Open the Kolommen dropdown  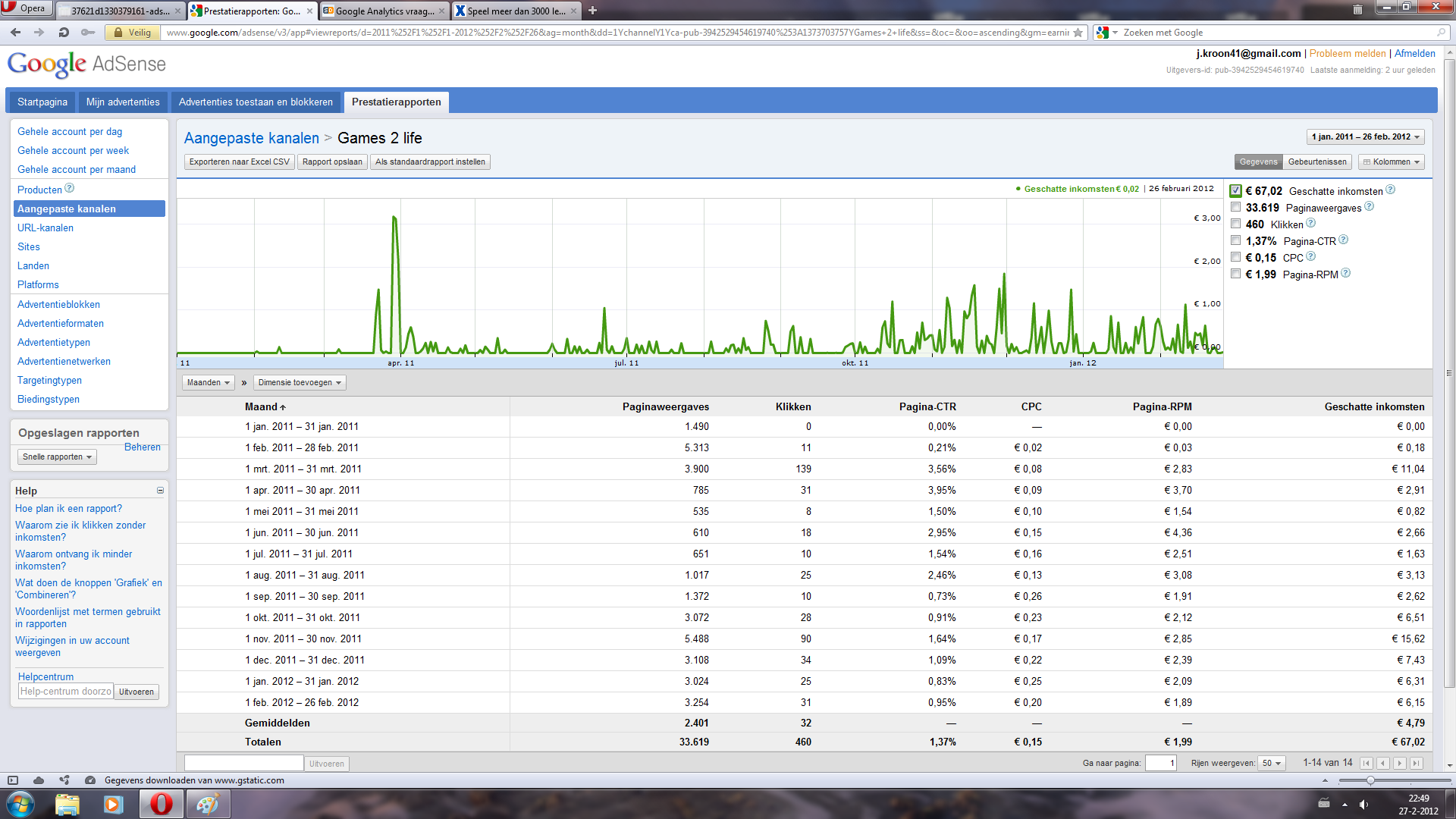click(1391, 162)
